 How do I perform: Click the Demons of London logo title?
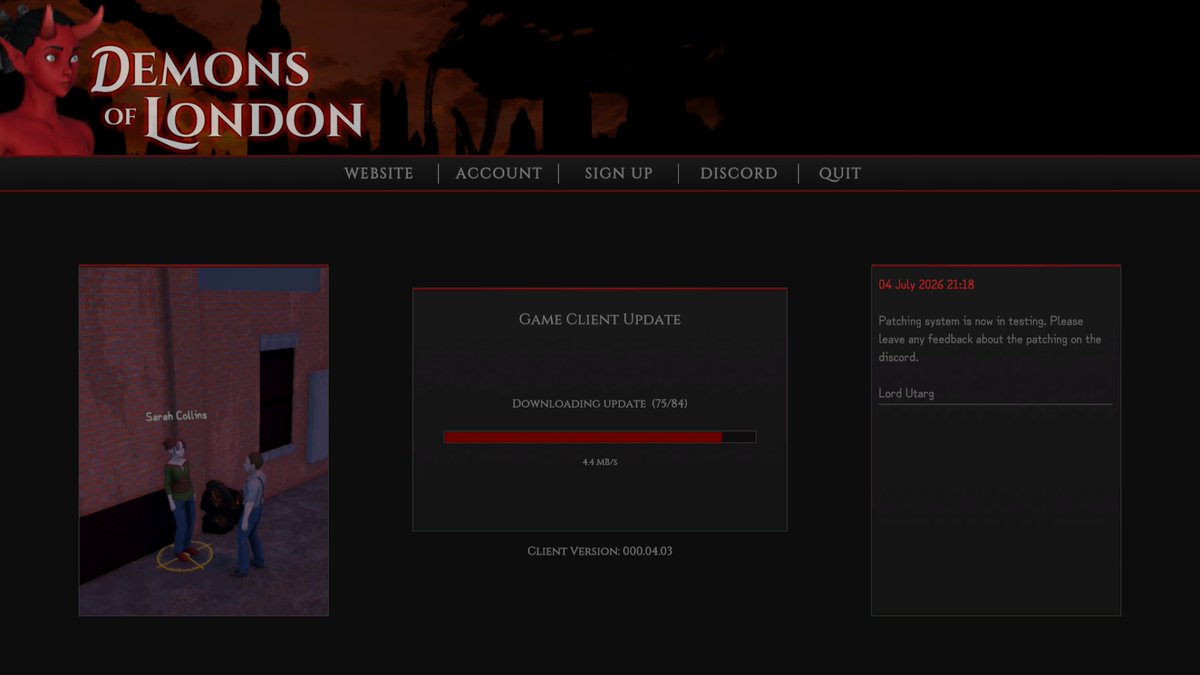(228, 98)
